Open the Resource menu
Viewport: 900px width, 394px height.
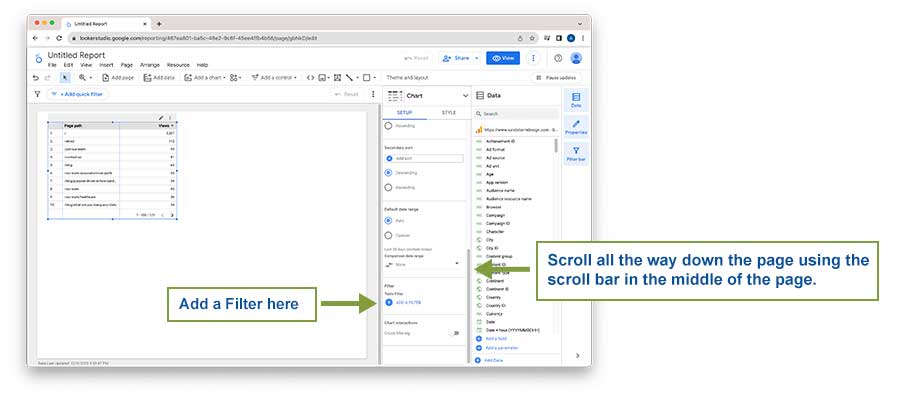pyautogui.click(x=178, y=65)
